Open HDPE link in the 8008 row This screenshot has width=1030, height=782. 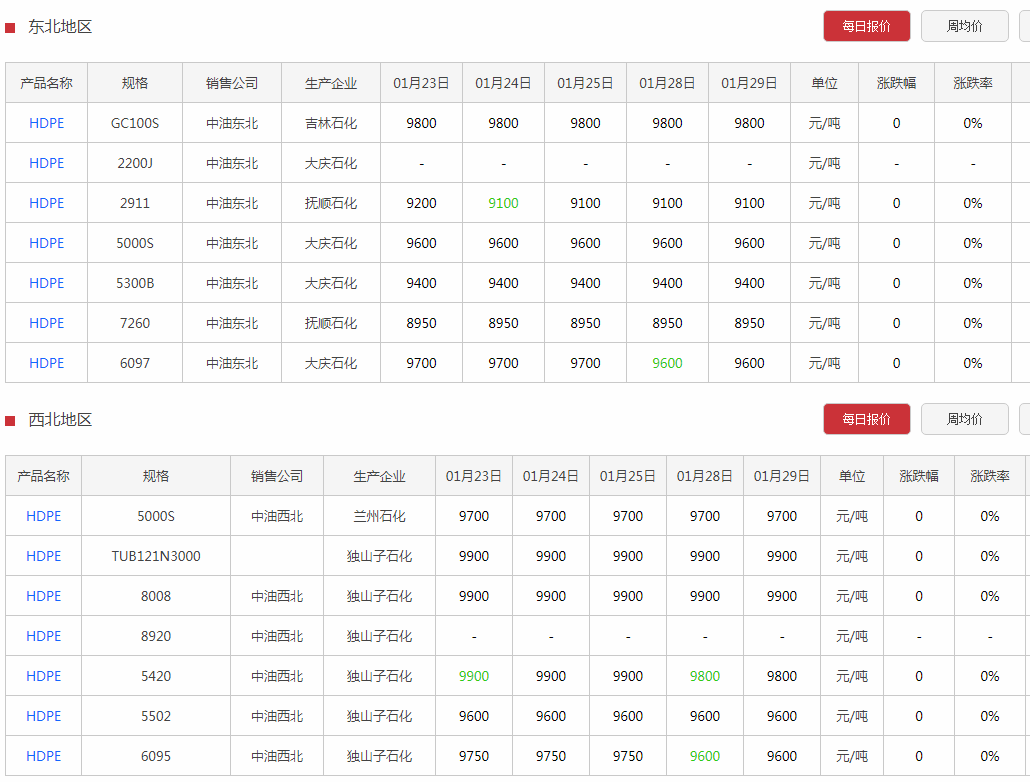coord(44,596)
